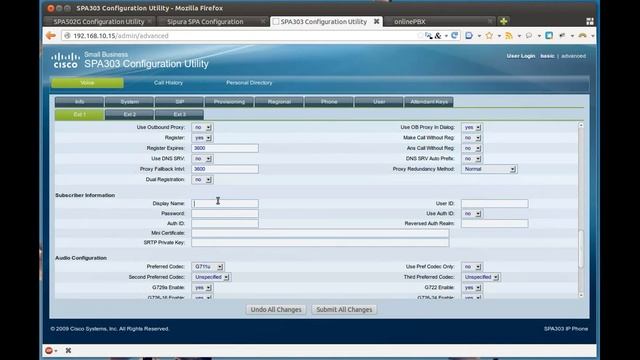Open the Ans Call Without Reg dropdown
This screenshot has height=360, width=640.
[x=471, y=148]
